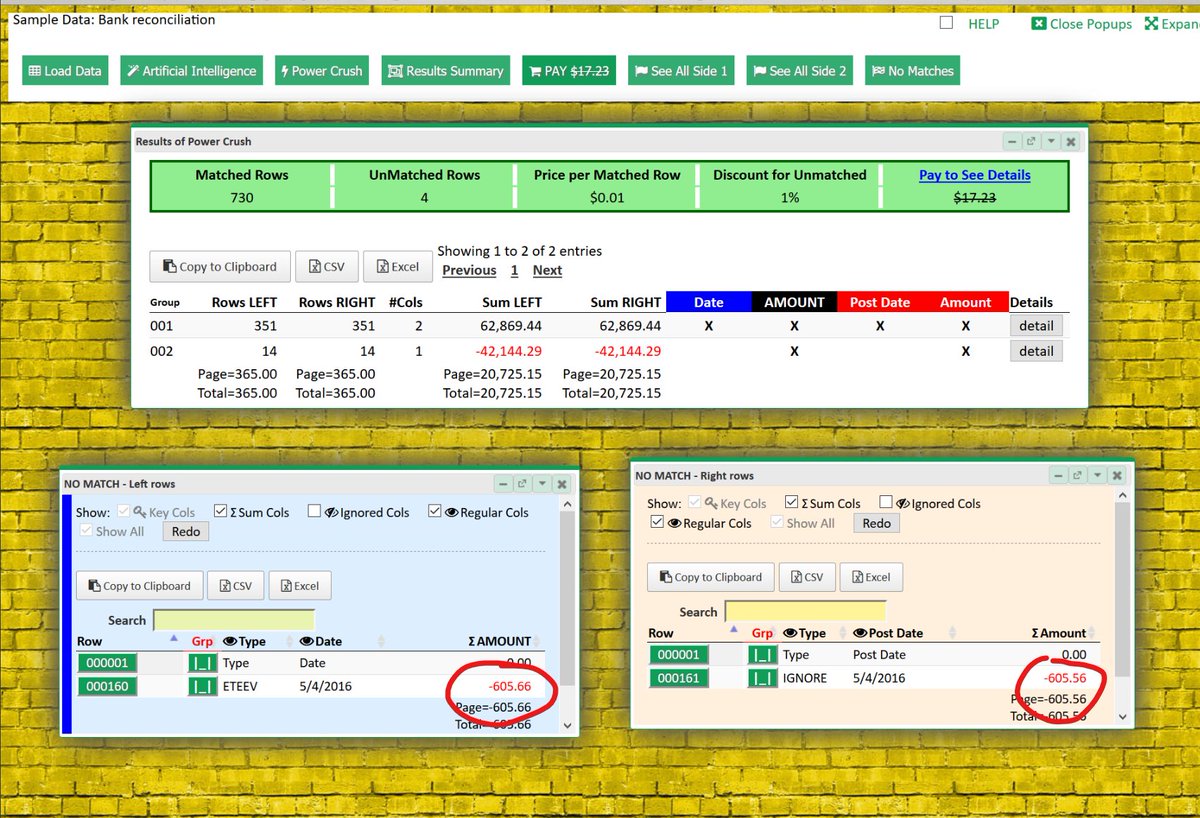Focus the Search field in Left rows
The height and width of the screenshot is (818, 1200).
coord(234,620)
